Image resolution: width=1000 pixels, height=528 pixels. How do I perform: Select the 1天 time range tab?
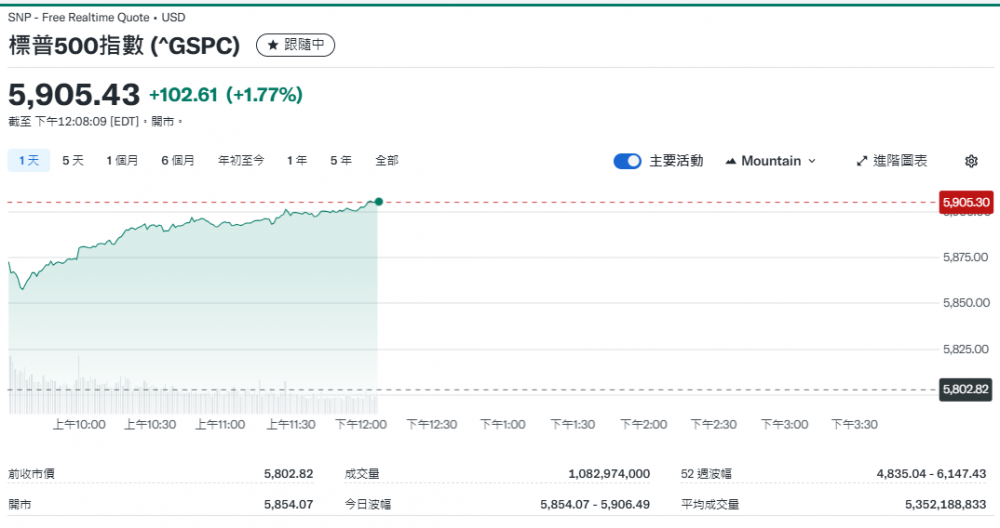coord(28,160)
